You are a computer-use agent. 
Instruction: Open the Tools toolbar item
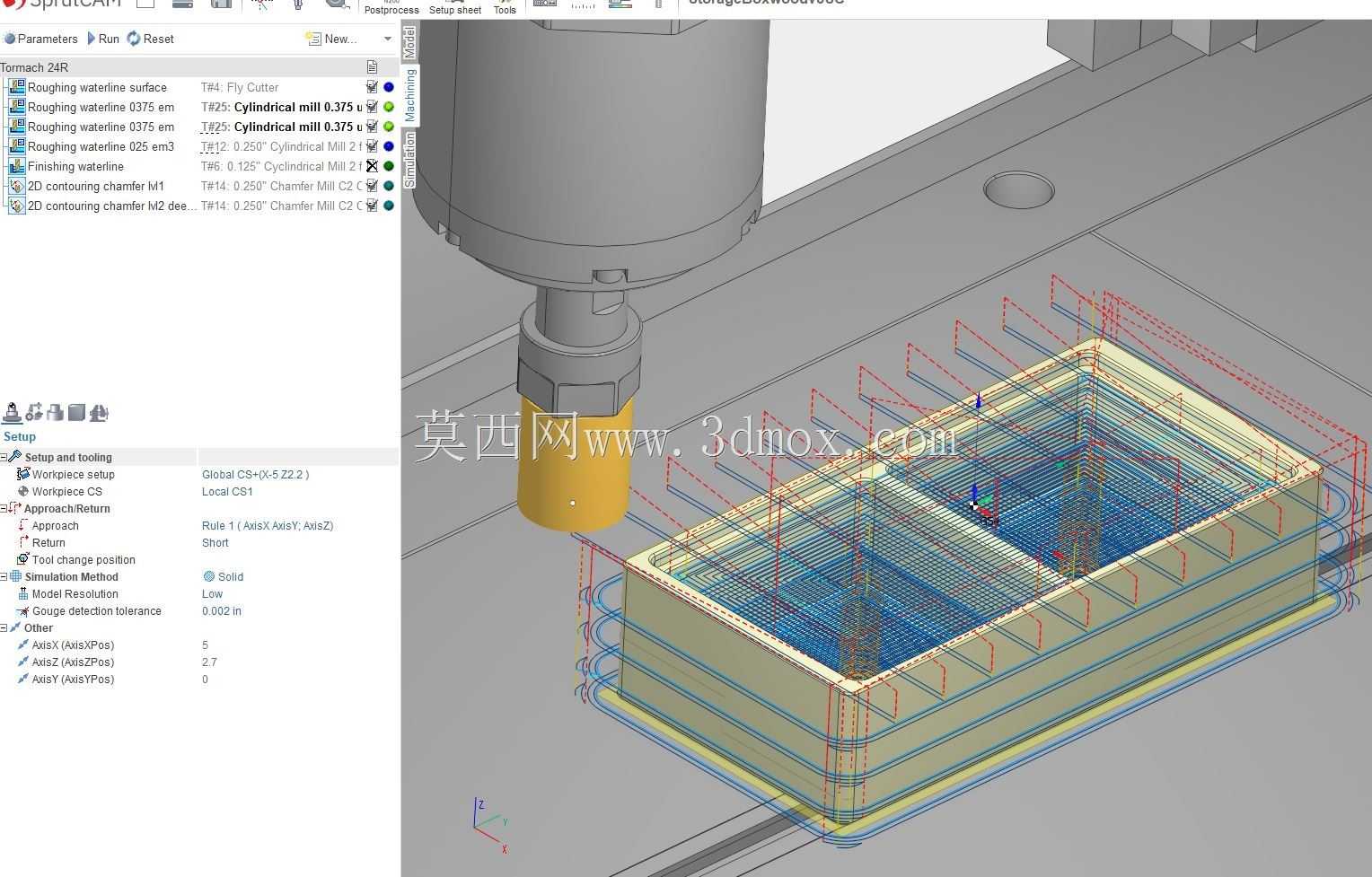[x=506, y=8]
